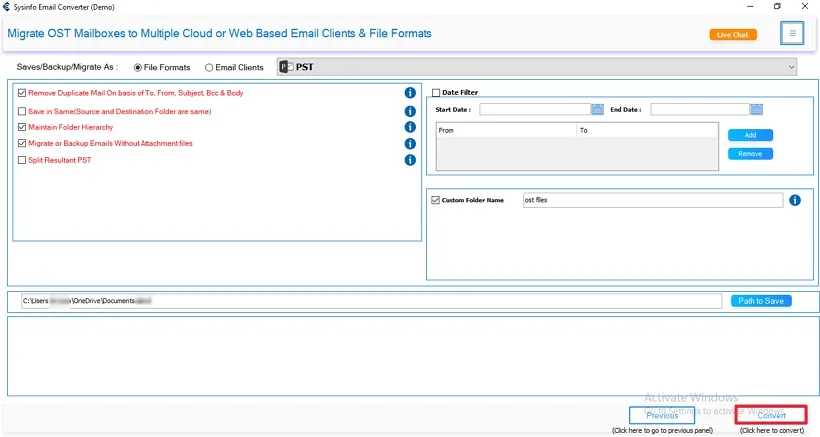Viewport: 820px width, 437px height.
Task: Restore down the application window
Action: coord(777,7)
